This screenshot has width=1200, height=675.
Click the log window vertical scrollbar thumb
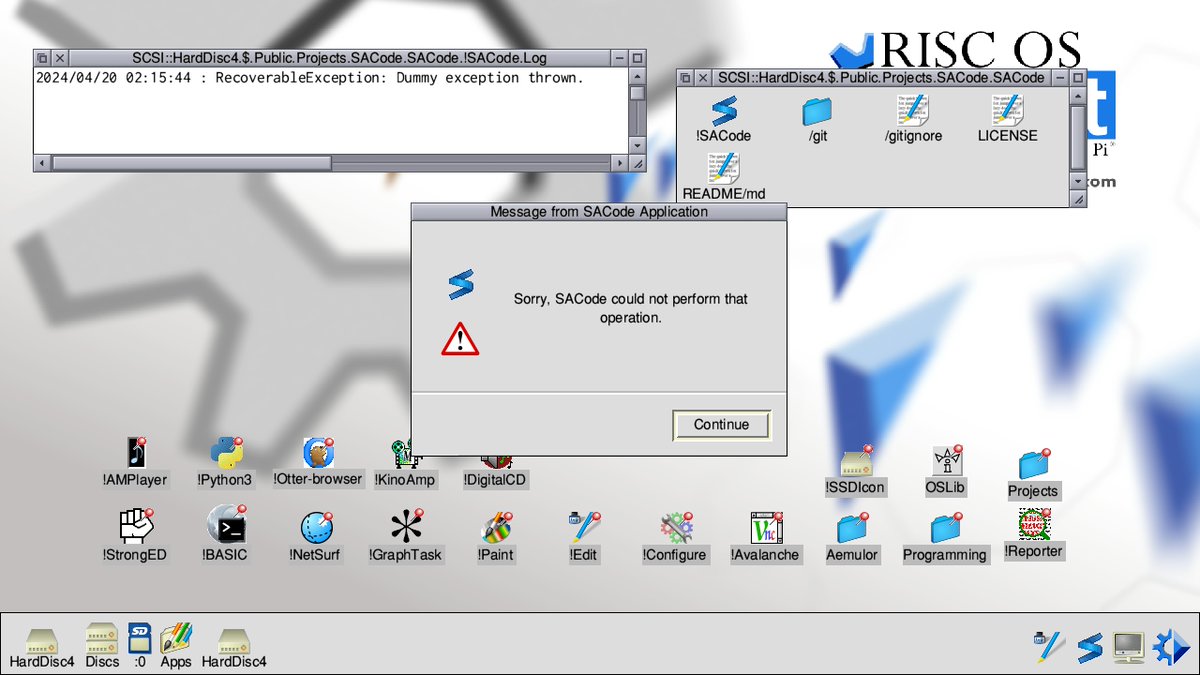tap(637, 93)
